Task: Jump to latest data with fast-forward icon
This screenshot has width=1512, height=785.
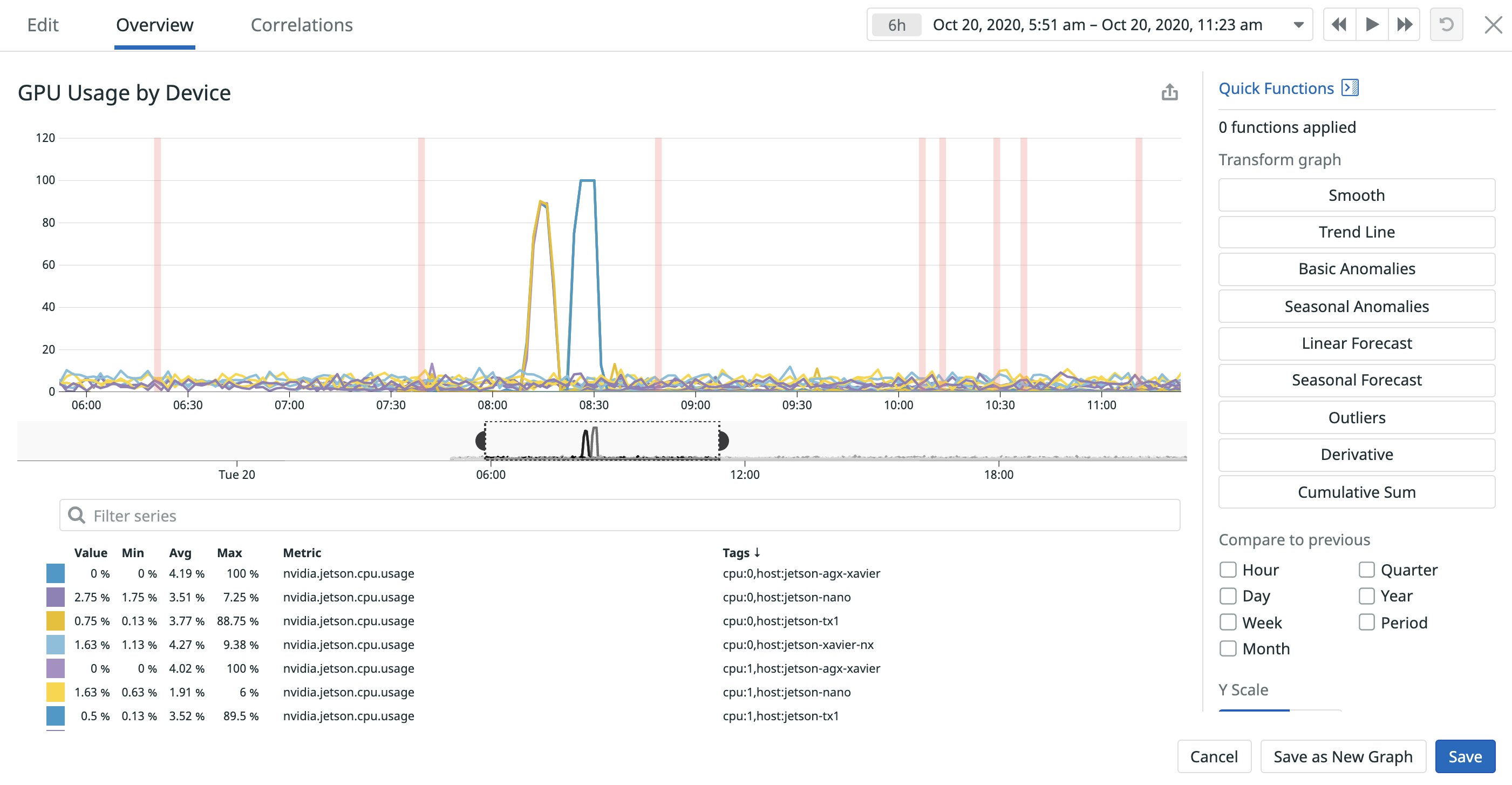Action: [x=1405, y=25]
